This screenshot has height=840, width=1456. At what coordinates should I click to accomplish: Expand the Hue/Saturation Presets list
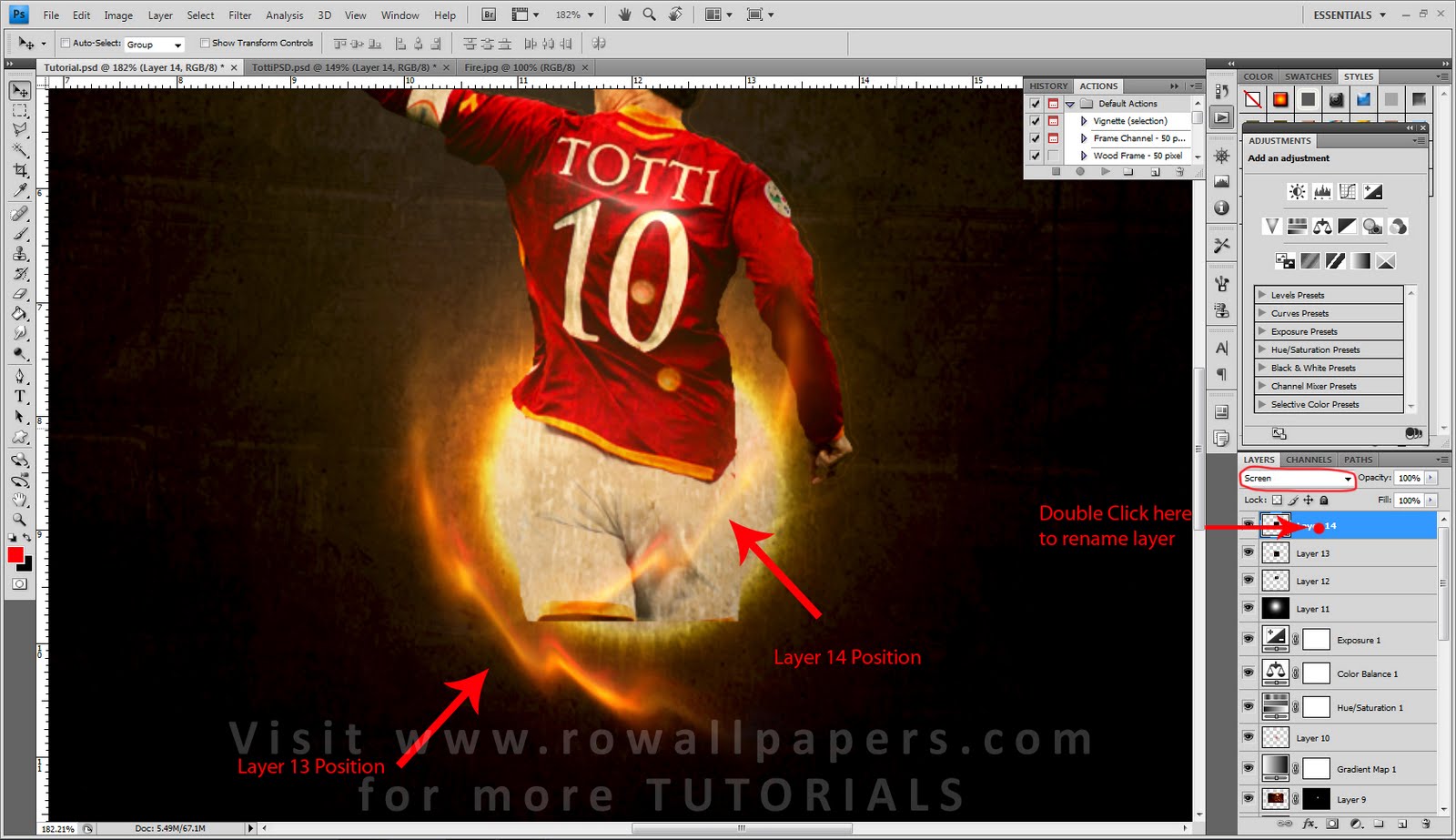click(x=1262, y=349)
